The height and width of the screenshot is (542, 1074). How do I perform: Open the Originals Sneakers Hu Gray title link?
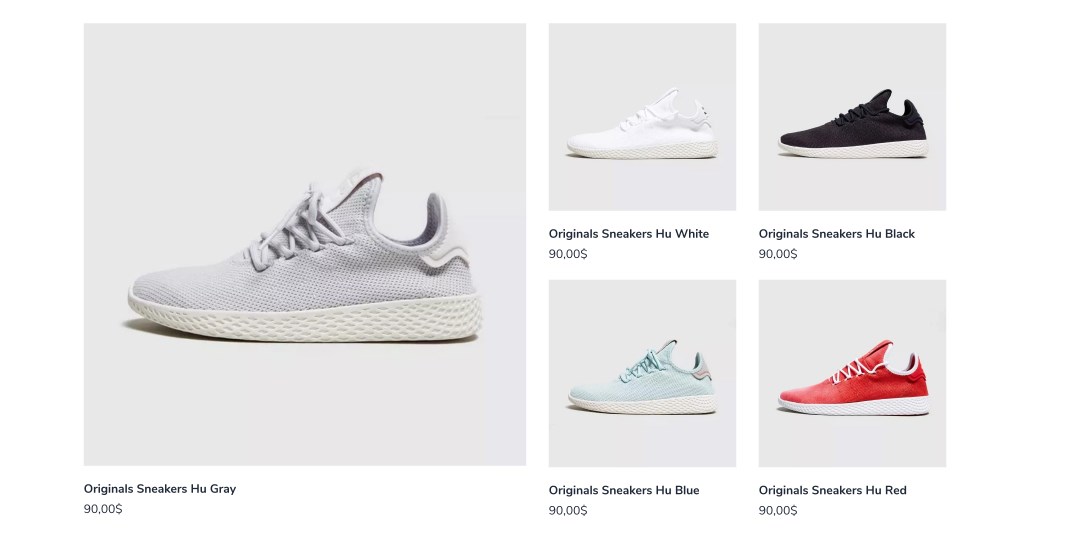pos(160,489)
